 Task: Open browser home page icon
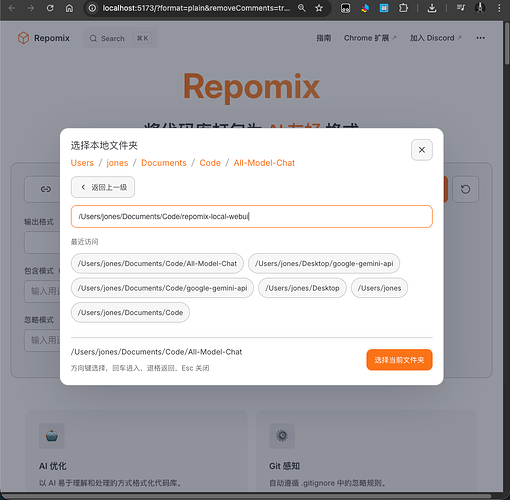pos(69,8)
